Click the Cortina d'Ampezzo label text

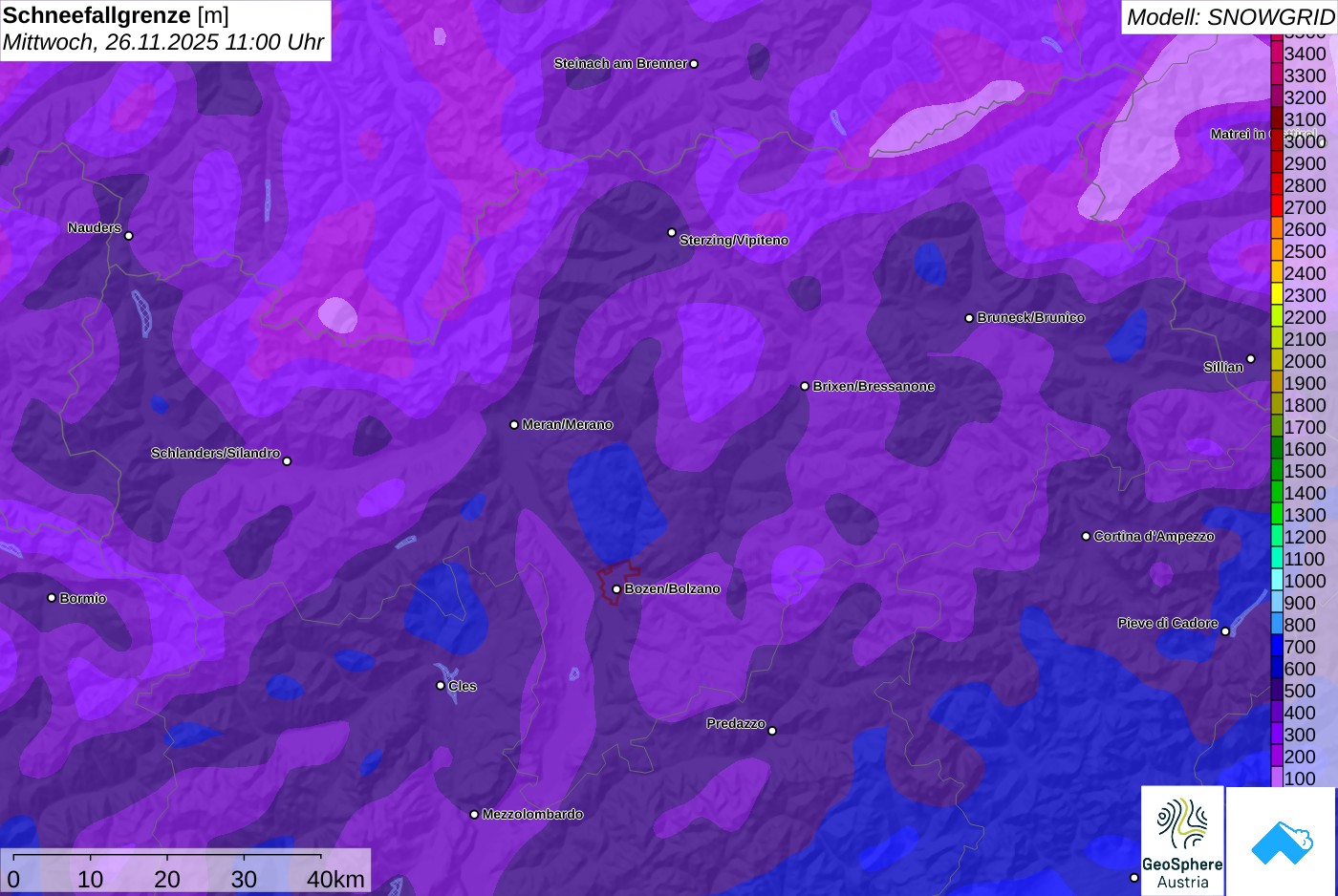click(x=1155, y=537)
